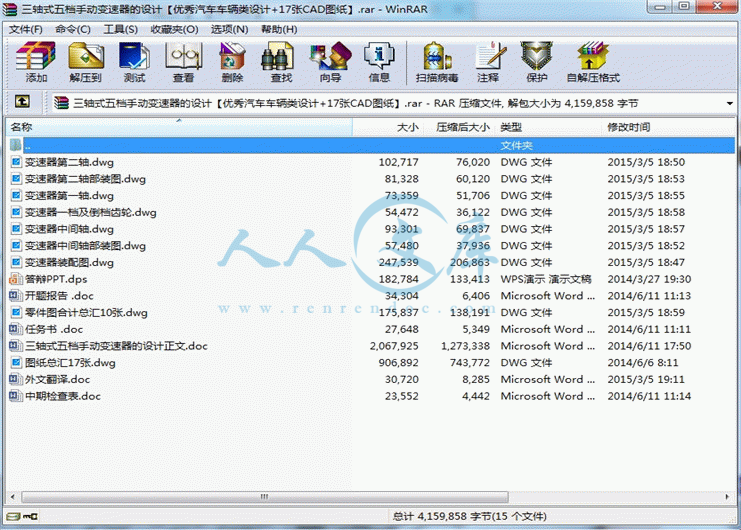The image size is (741, 530).
Task: Select file 三轴式五档手动变速器的设计正文.doc
Action: pyautogui.click(x=116, y=346)
